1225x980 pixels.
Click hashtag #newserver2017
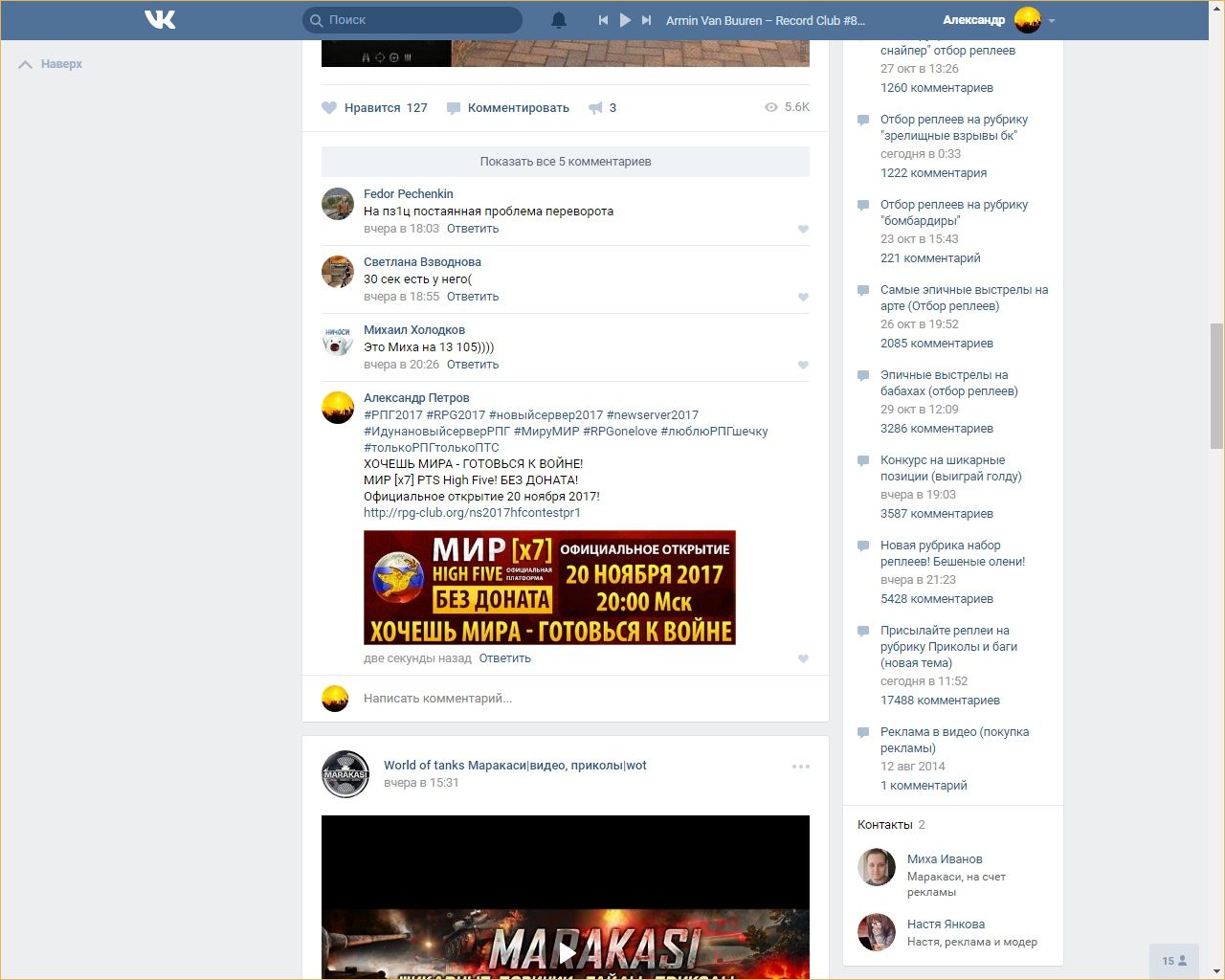[653, 415]
